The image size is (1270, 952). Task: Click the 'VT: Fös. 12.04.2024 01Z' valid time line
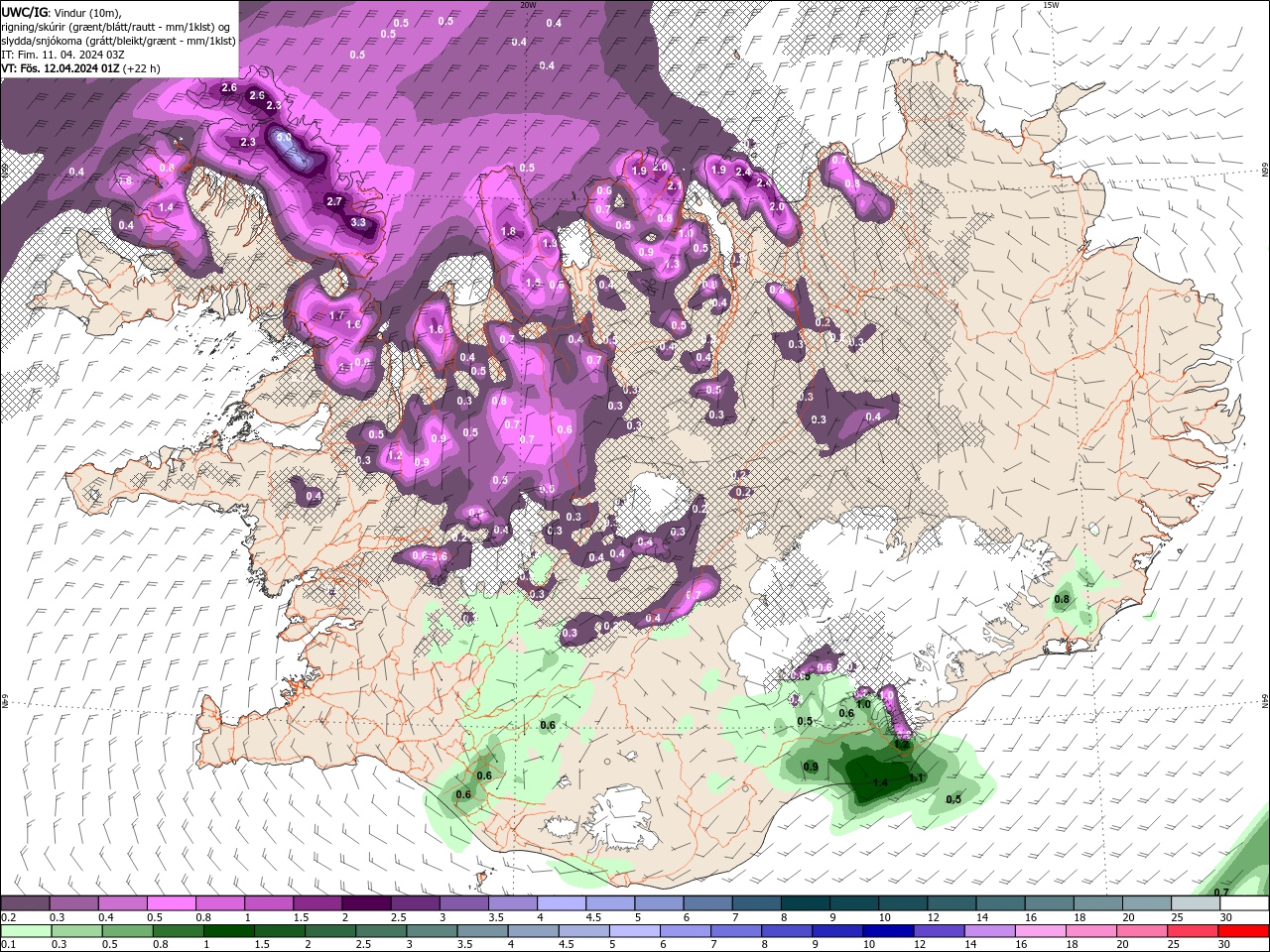[61, 68]
